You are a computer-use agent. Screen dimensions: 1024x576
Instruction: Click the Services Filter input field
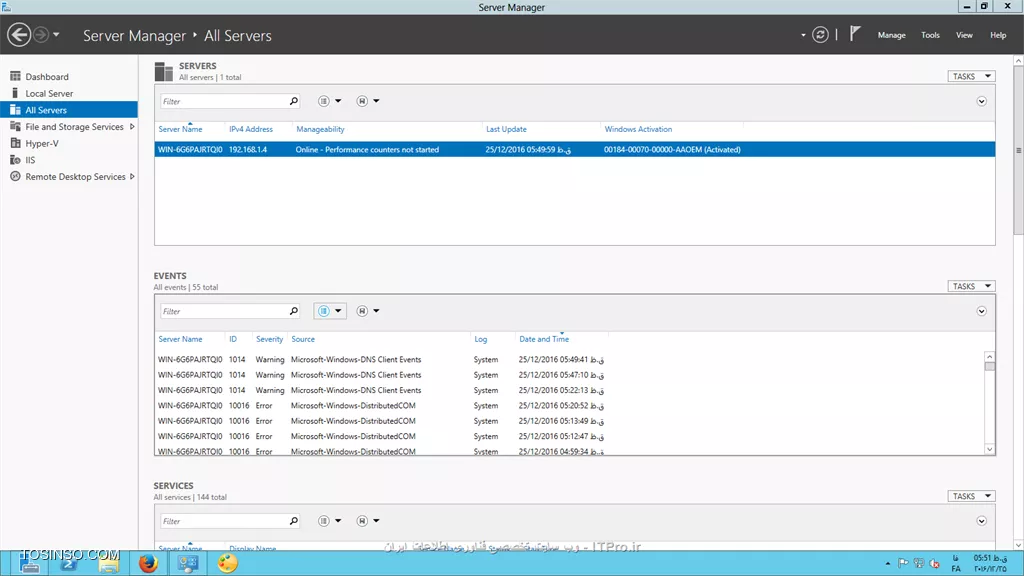[x=223, y=521]
